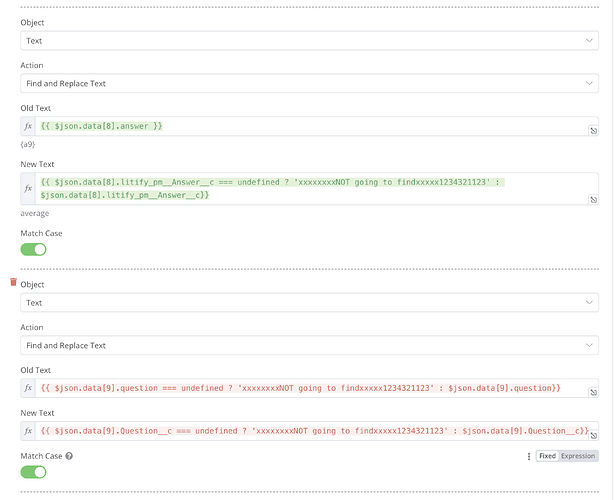Screen dimensions: 614x500
Task: Switch parameter mode to Expression
Action: coord(577,456)
